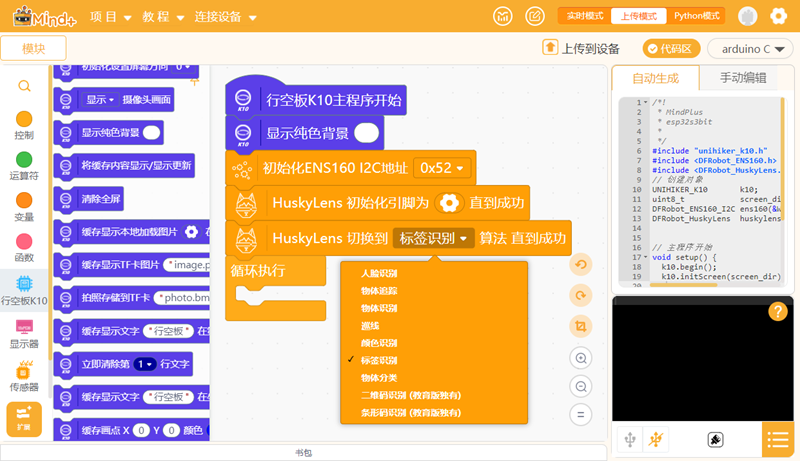This screenshot has width=800, height=461.
Task: Select the 变量 category
Action: 24,207
